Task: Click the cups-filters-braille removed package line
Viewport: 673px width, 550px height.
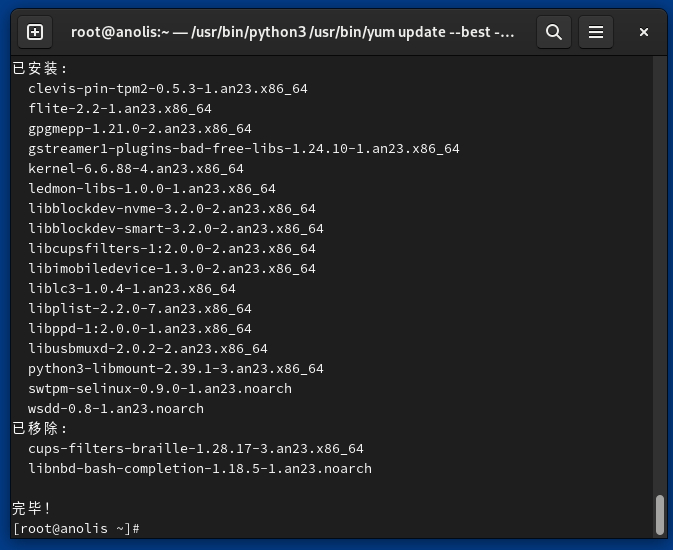Action: coord(196,448)
